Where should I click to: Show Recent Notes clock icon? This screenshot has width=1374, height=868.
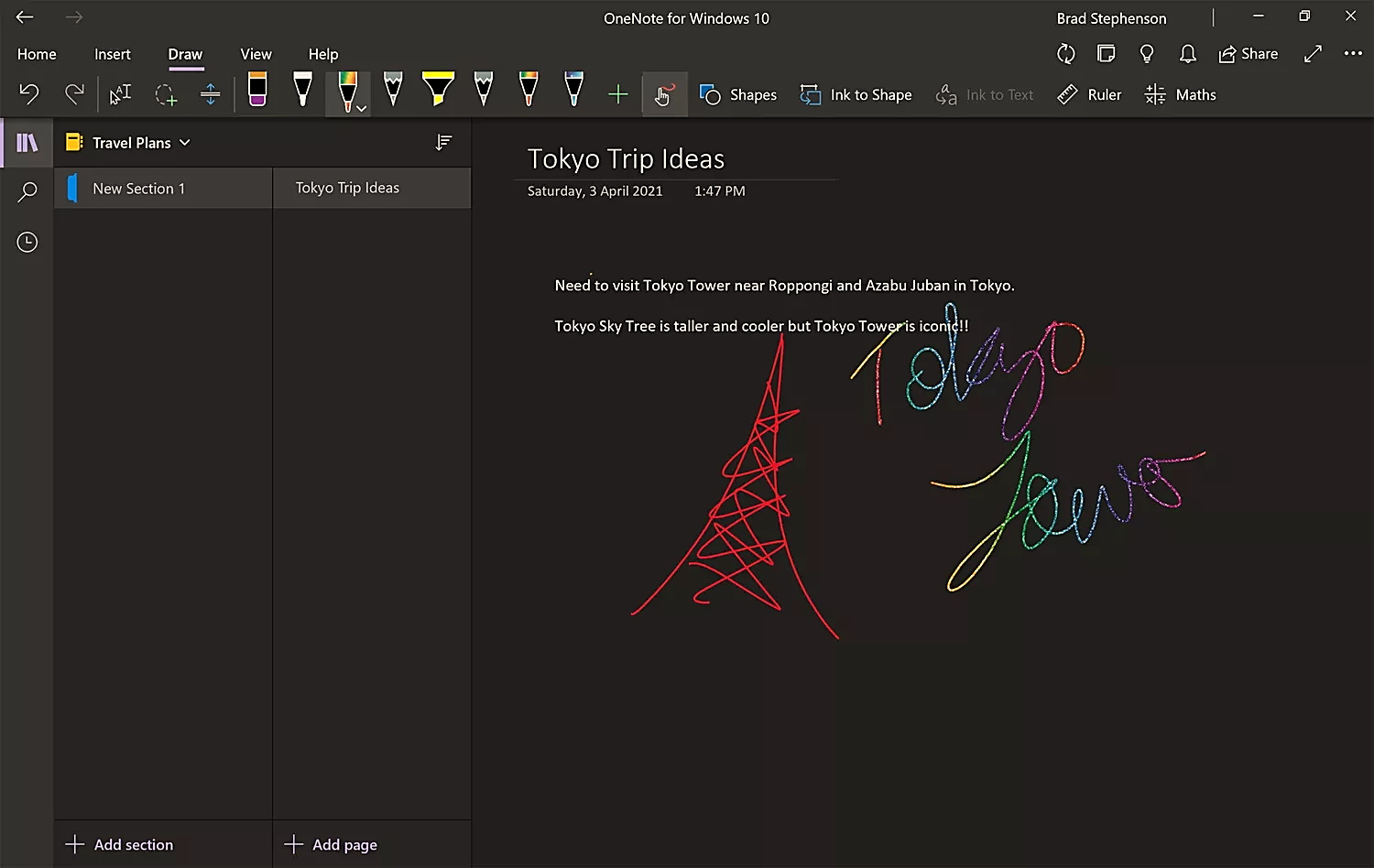(27, 242)
